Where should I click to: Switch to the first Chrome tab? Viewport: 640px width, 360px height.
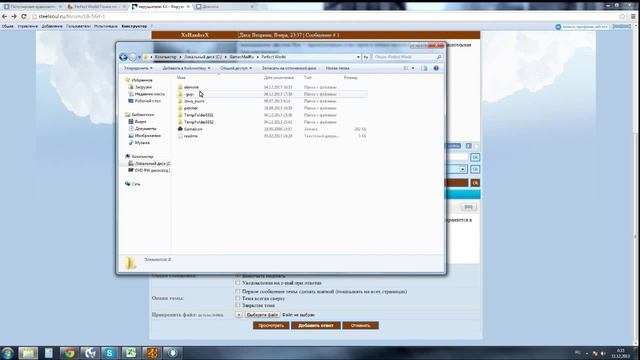(32, 7)
